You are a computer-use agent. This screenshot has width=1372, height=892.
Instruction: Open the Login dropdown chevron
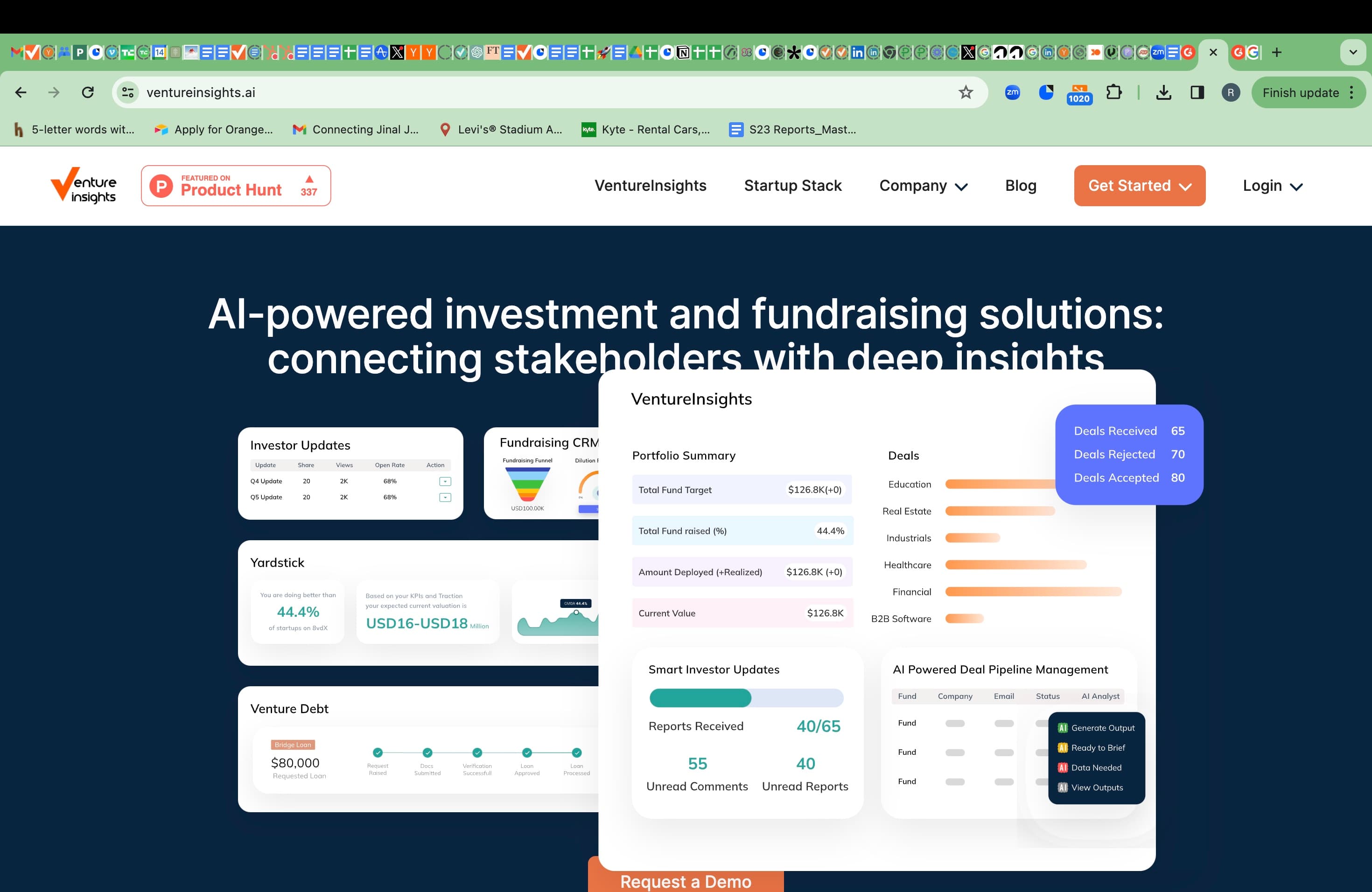point(1295,187)
